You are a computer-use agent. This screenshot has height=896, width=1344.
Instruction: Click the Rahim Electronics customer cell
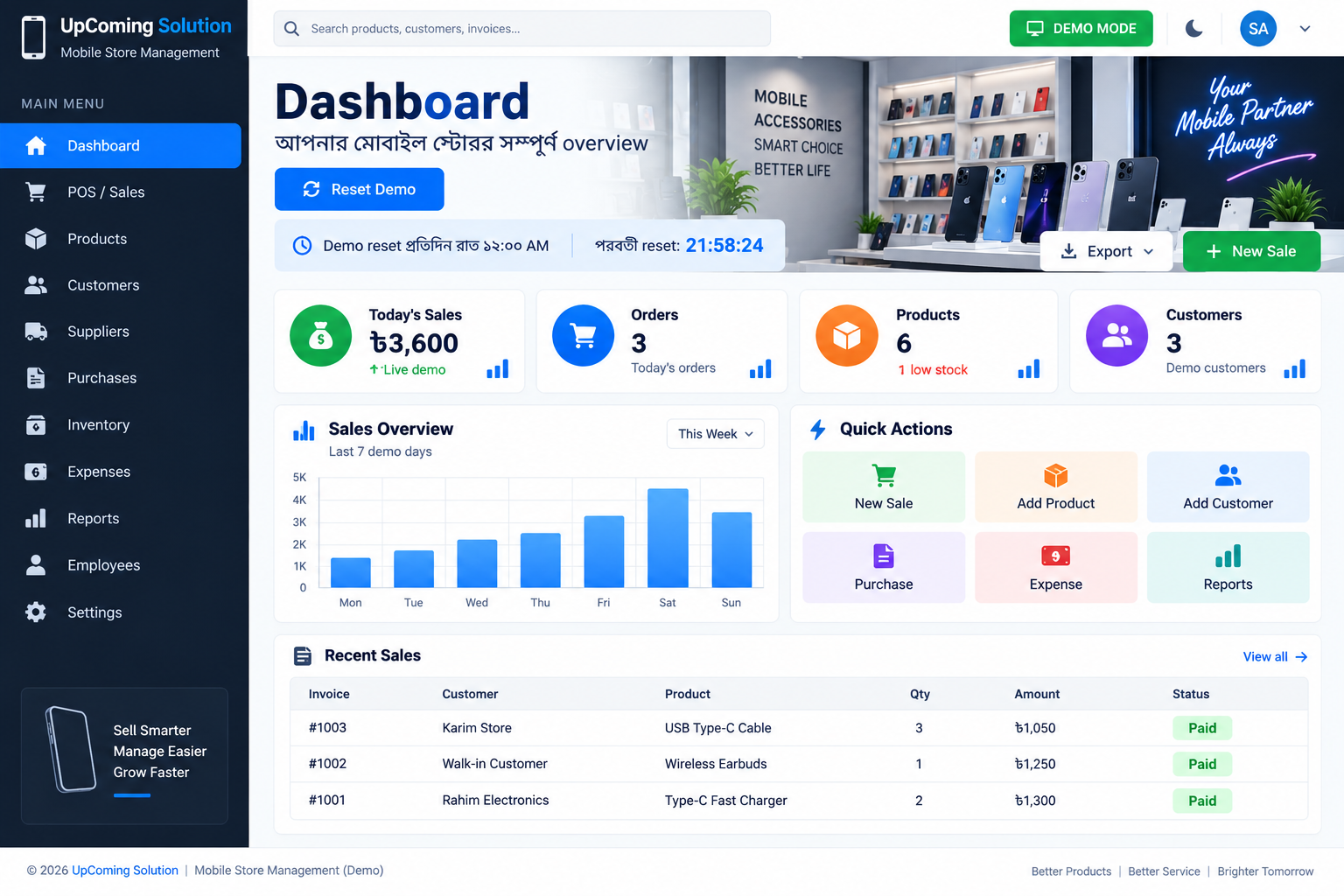click(495, 801)
